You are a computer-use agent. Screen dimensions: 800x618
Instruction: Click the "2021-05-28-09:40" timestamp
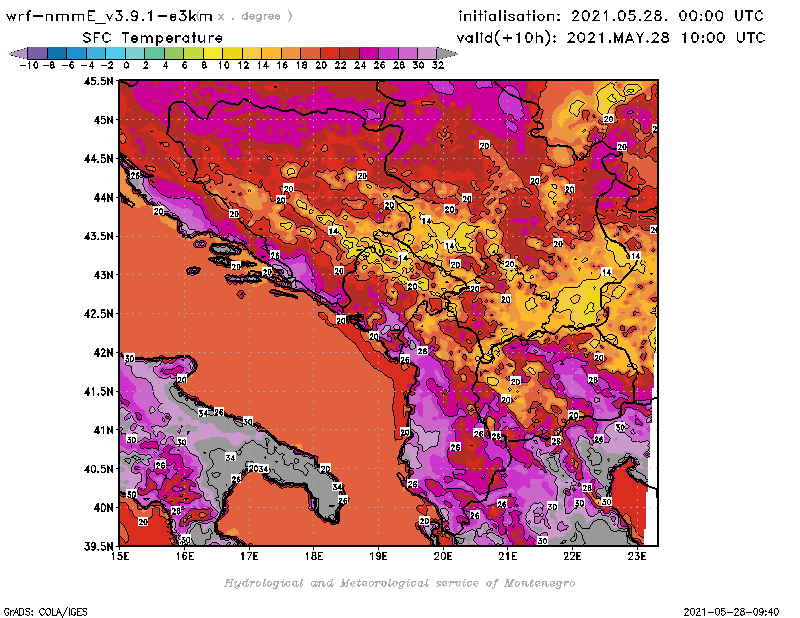click(731, 612)
